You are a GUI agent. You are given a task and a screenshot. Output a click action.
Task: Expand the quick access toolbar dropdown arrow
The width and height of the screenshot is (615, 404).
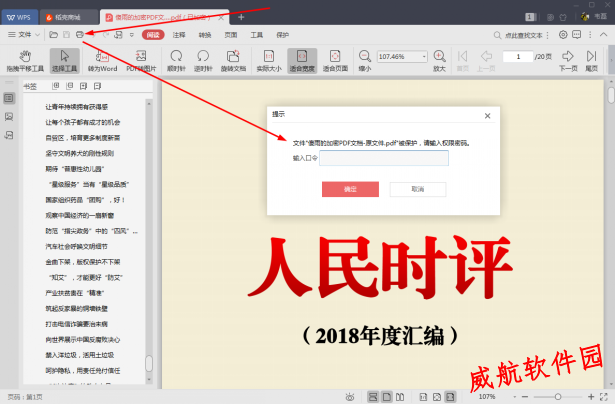coord(132,35)
